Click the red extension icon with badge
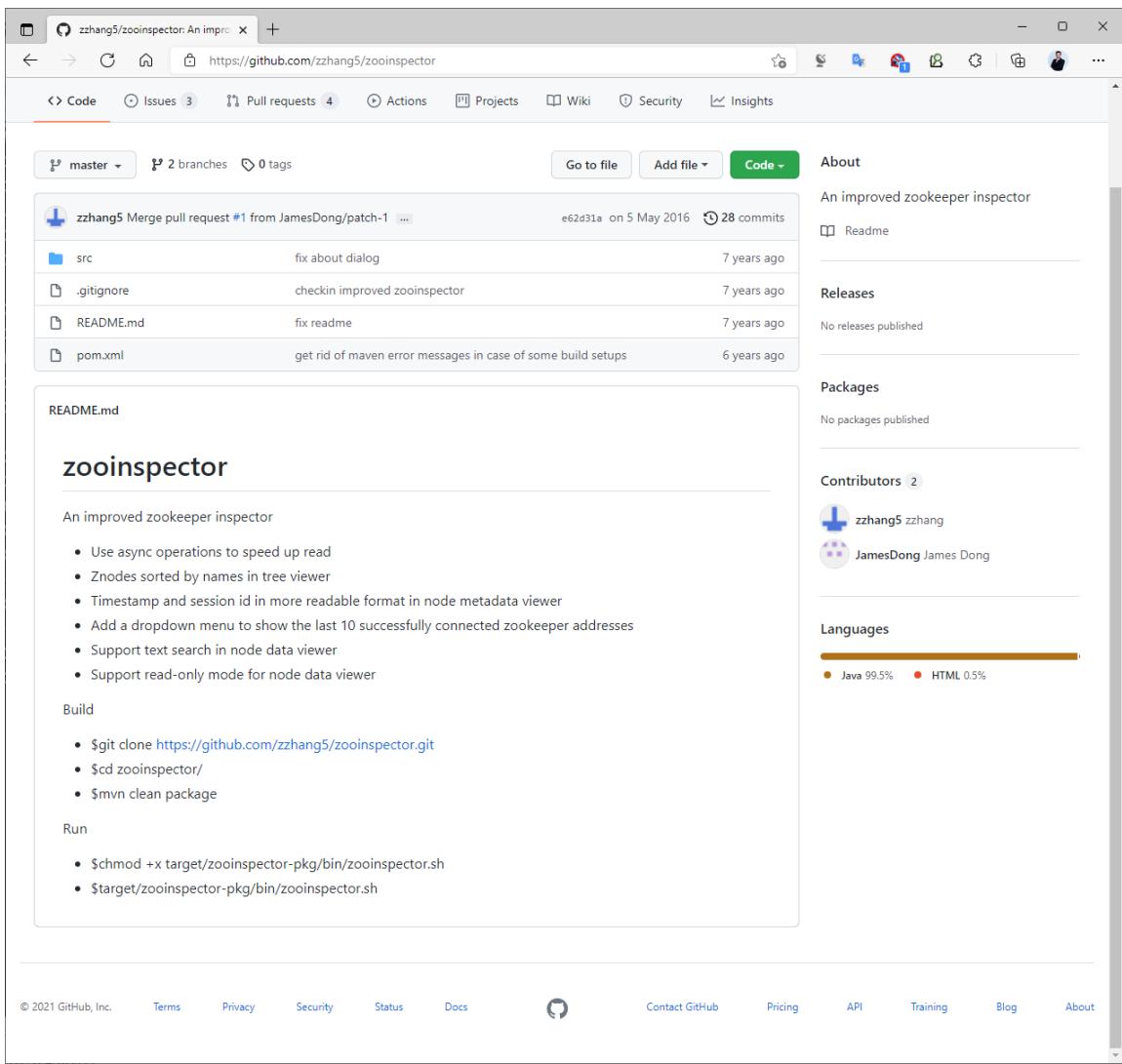The width and height of the screenshot is (1122, 1064). [x=898, y=61]
